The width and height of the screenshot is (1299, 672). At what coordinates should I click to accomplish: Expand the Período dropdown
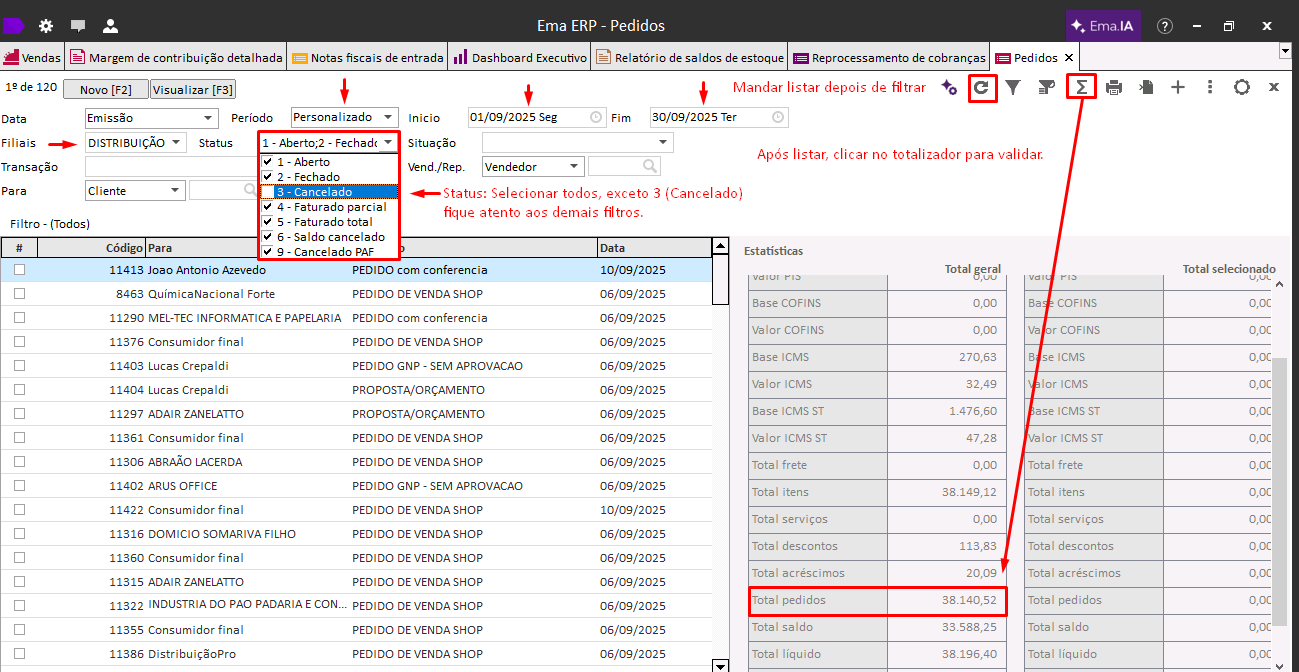388,118
